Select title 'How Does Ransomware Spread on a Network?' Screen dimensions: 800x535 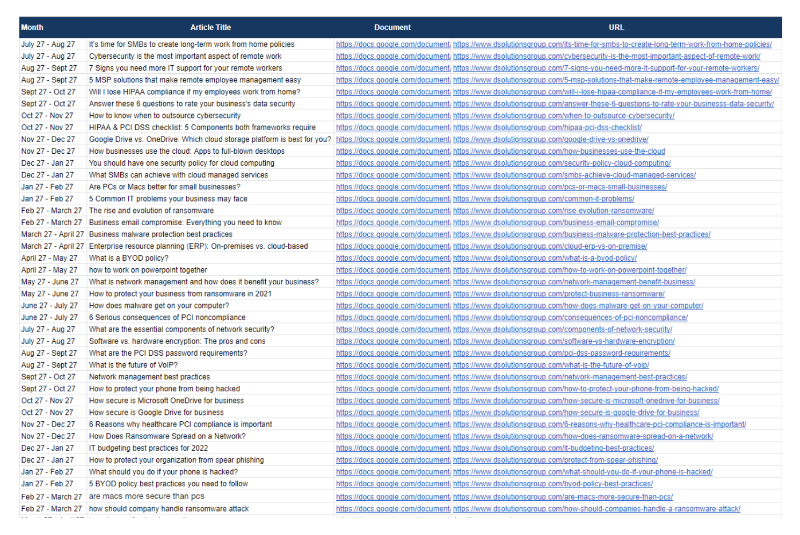tap(167, 437)
